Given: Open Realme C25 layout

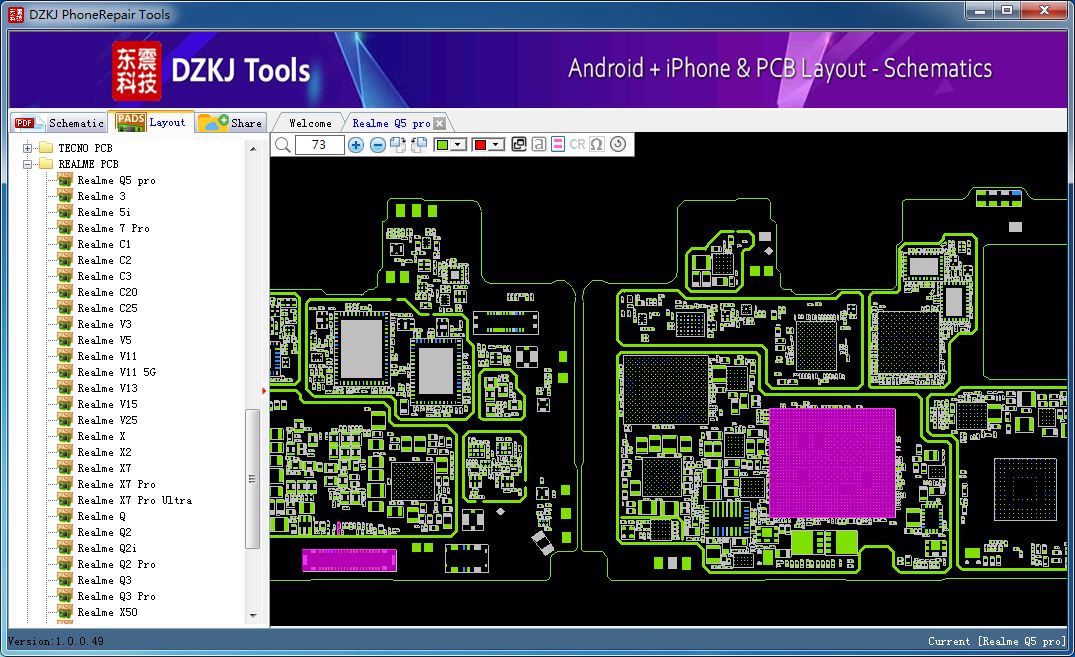Looking at the screenshot, I should click(x=107, y=308).
